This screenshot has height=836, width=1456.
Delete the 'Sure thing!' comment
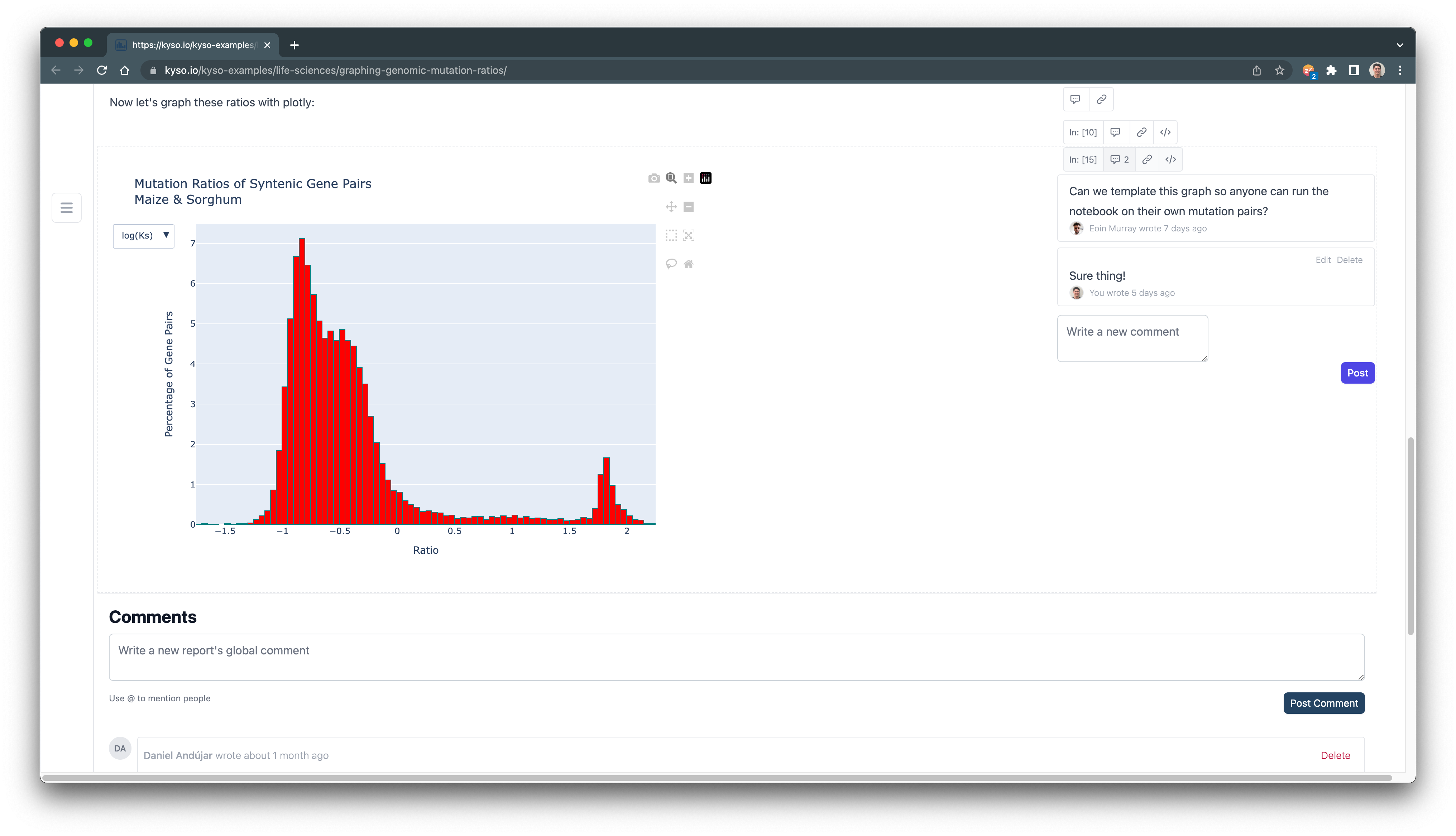coord(1349,260)
